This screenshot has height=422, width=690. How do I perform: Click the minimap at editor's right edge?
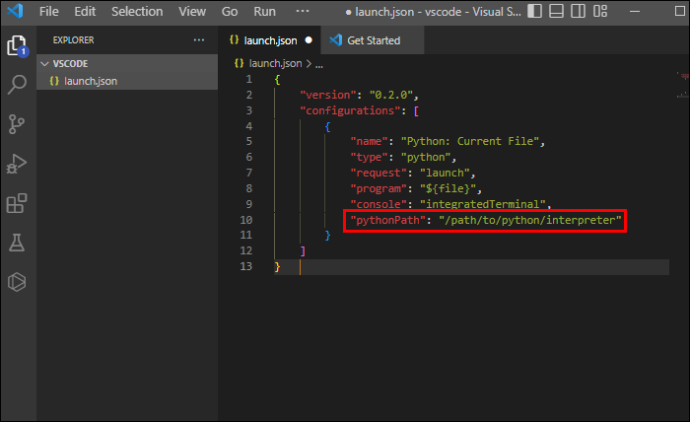pos(682,86)
